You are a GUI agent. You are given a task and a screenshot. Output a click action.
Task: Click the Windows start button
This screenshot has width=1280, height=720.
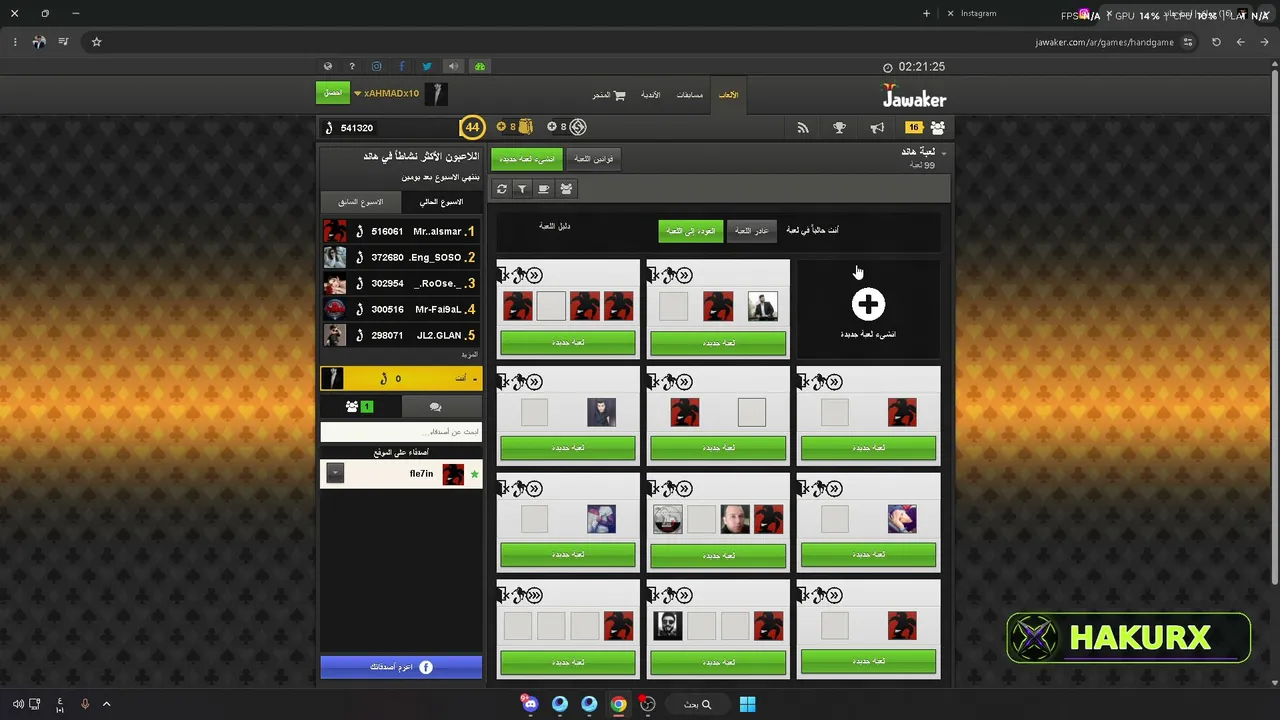pos(747,704)
